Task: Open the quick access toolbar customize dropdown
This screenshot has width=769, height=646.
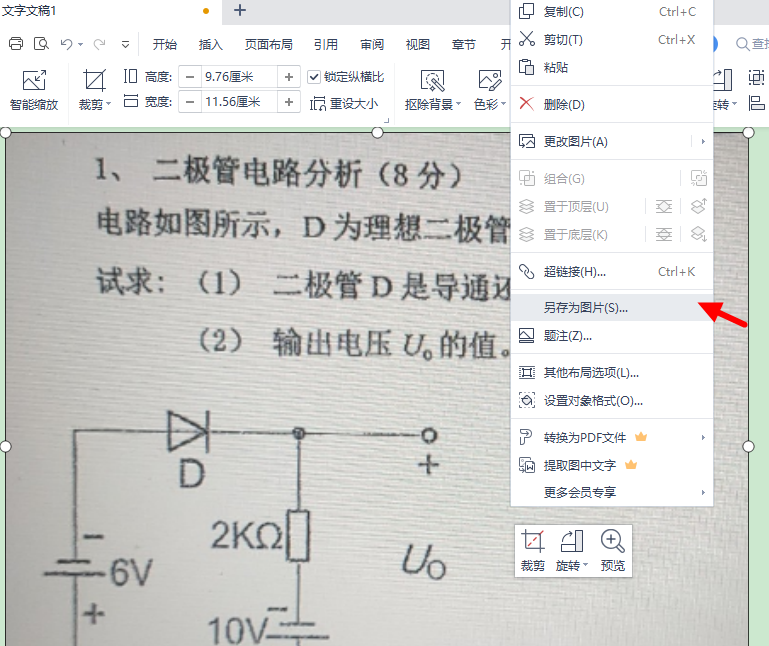Action: point(126,45)
